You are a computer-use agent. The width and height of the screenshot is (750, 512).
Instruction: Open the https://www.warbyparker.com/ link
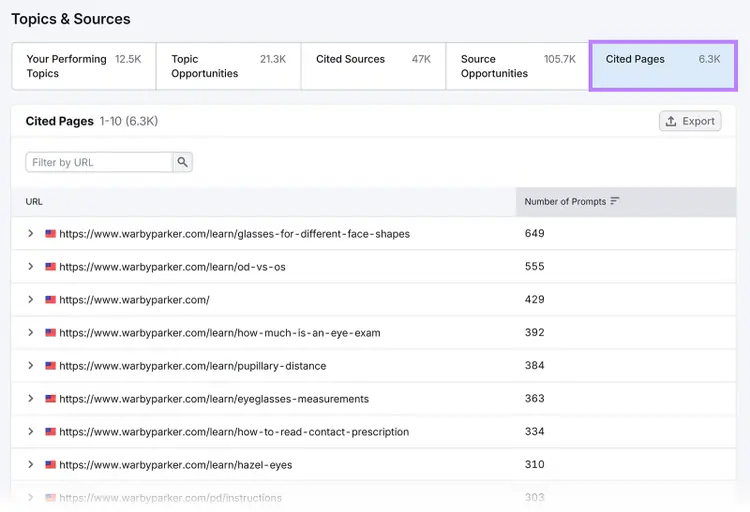134,300
